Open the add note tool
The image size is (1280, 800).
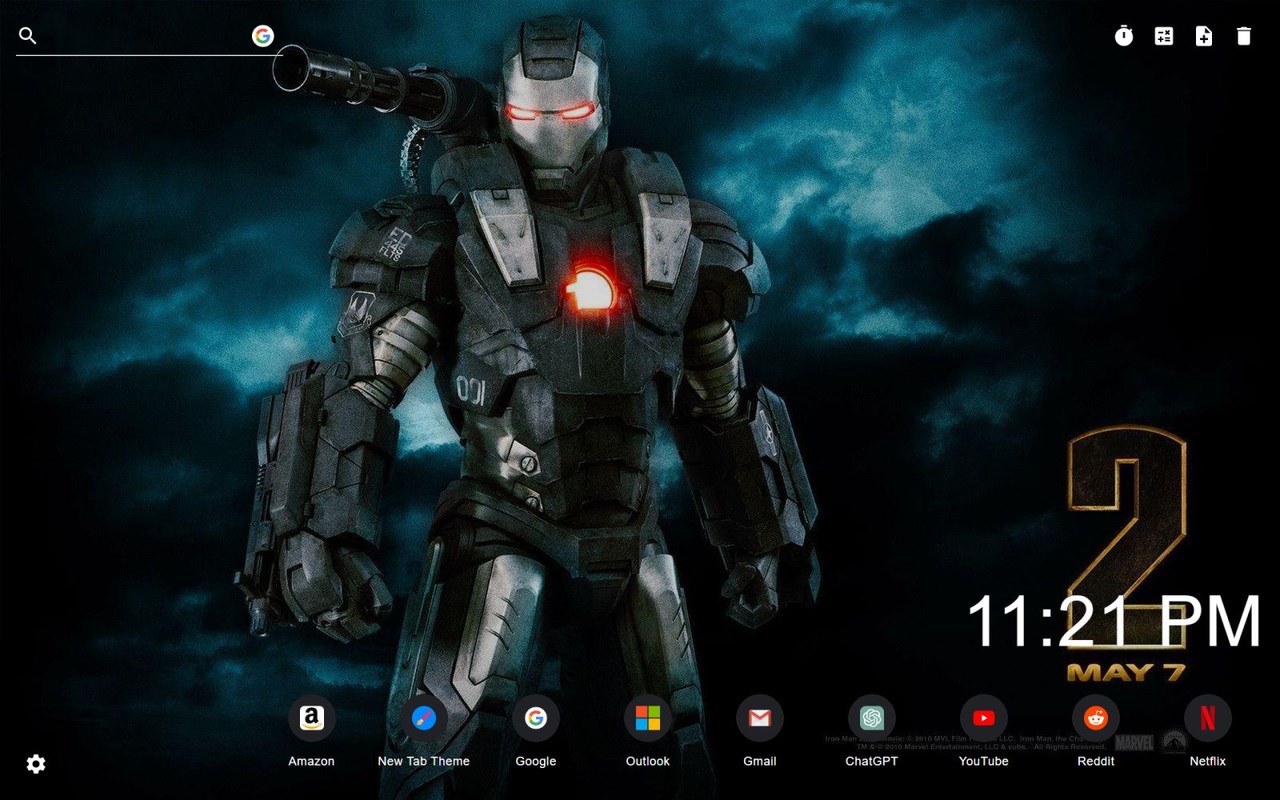click(x=1204, y=36)
